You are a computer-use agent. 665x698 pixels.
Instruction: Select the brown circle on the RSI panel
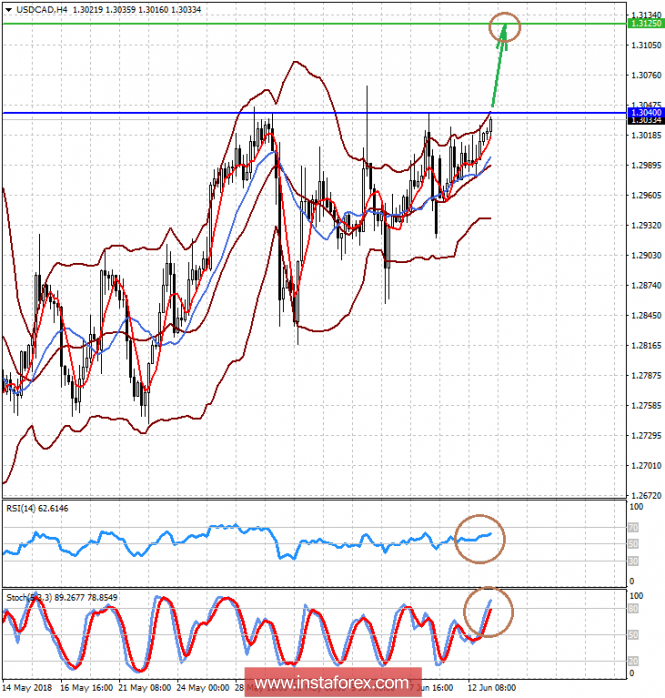479,537
